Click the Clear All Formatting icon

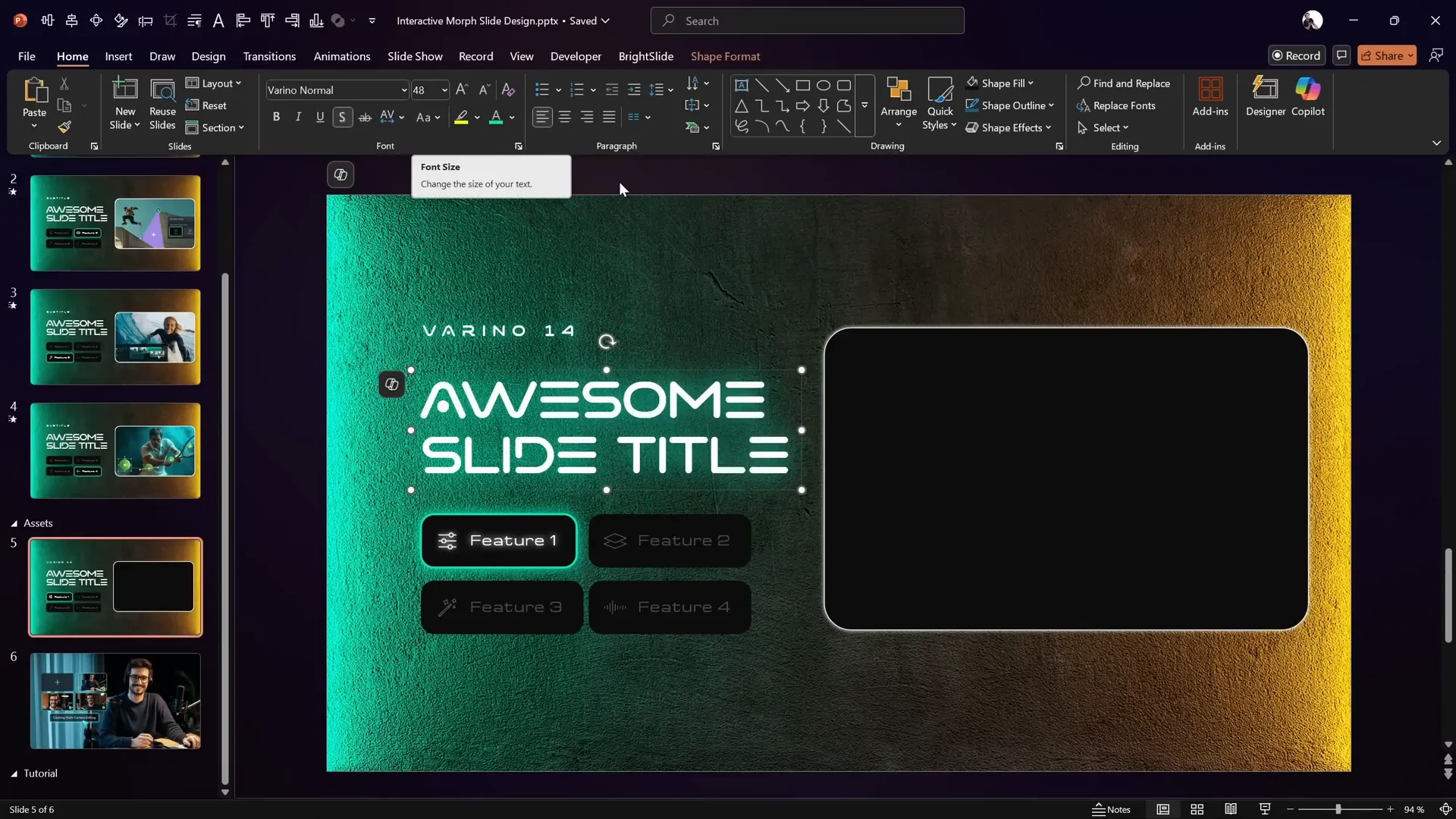(x=508, y=89)
